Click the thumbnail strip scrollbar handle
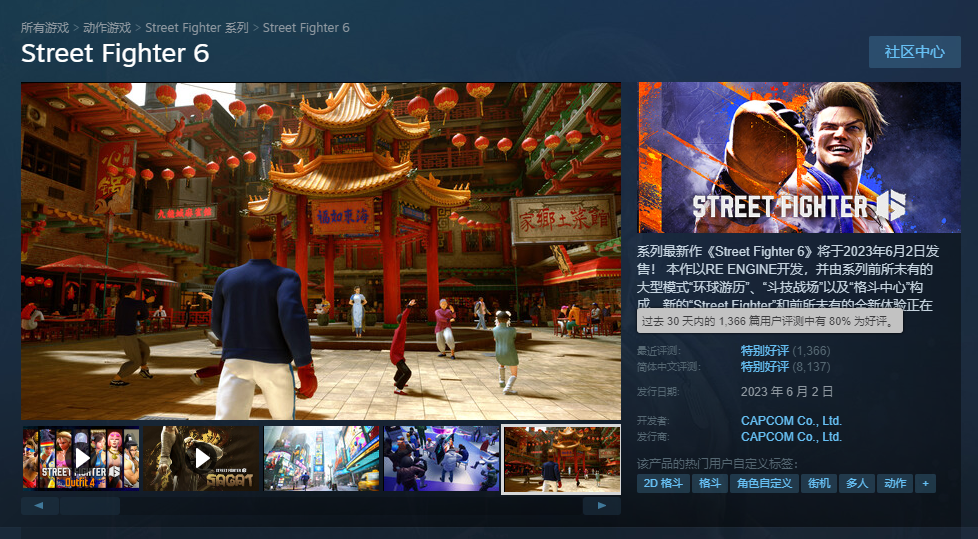The width and height of the screenshot is (978, 539). pos(90,506)
